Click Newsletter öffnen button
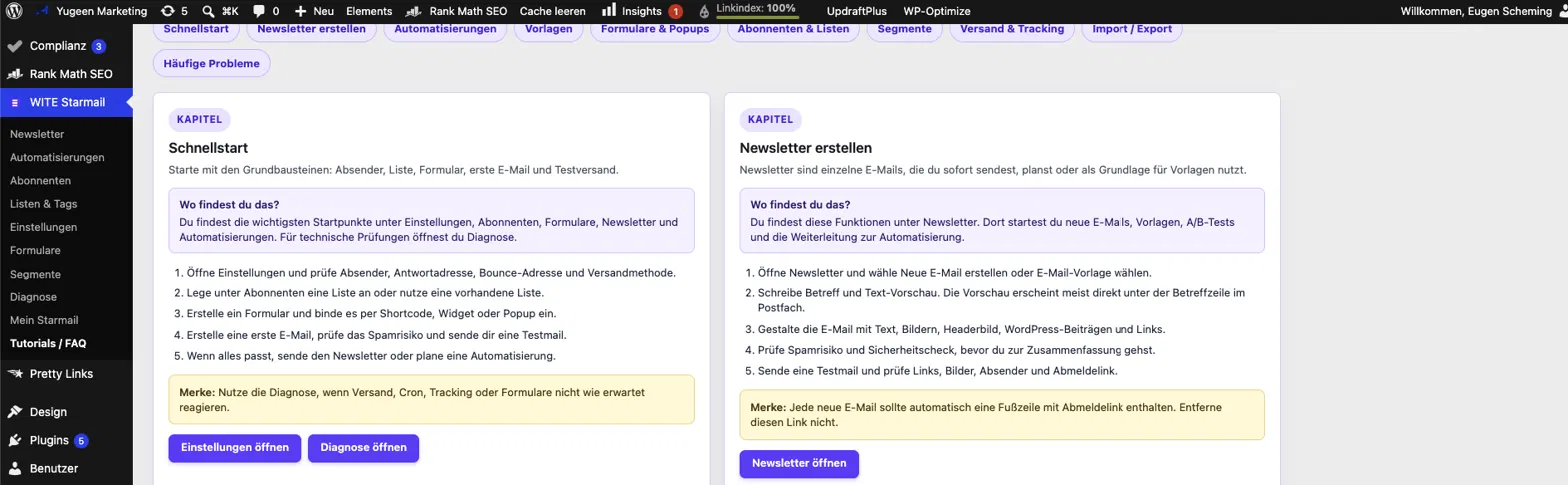The height and width of the screenshot is (485, 1568). [799, 464]
